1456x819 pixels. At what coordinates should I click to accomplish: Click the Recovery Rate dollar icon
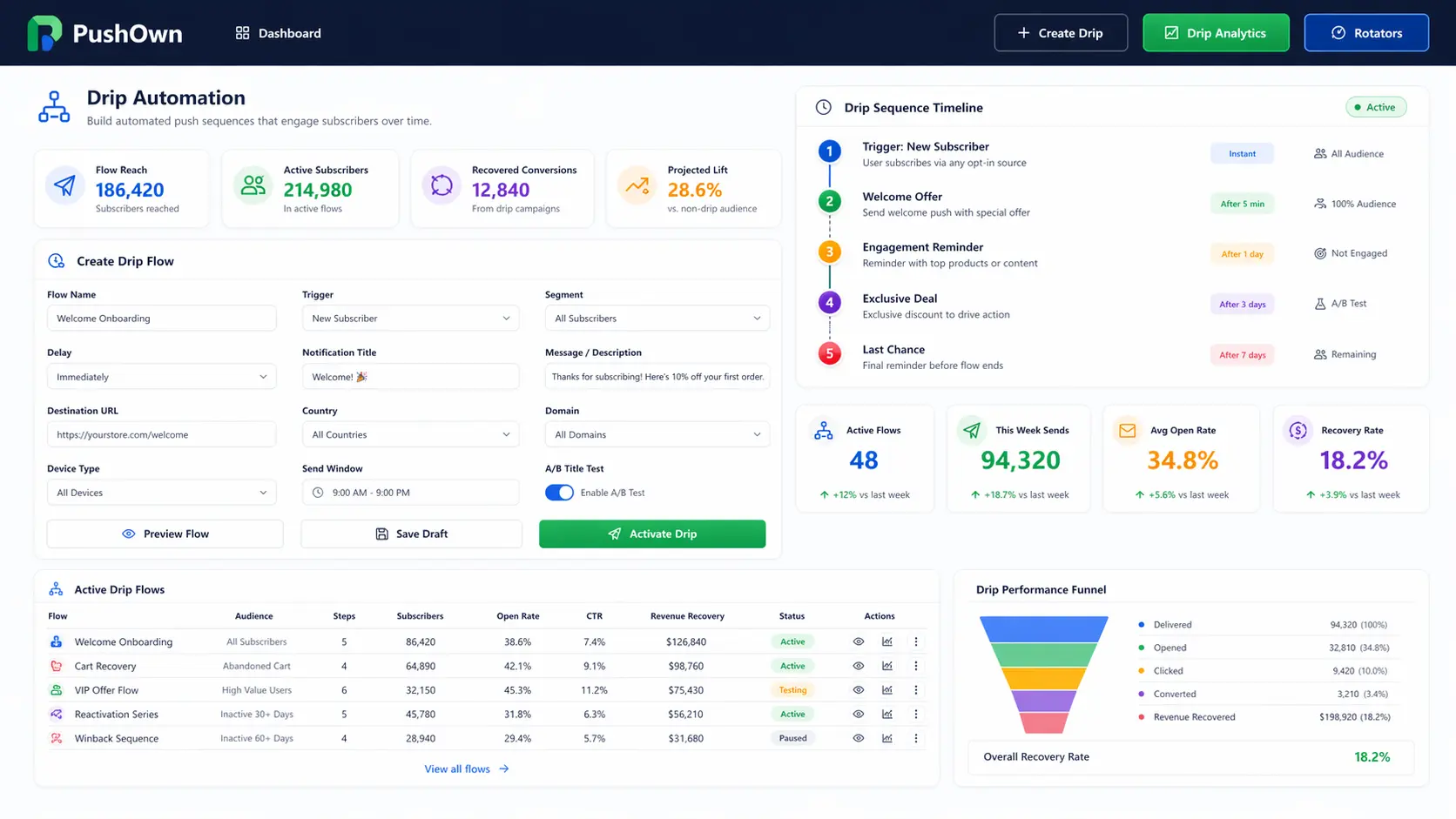pyautogui.click(x=1298, y=430)
